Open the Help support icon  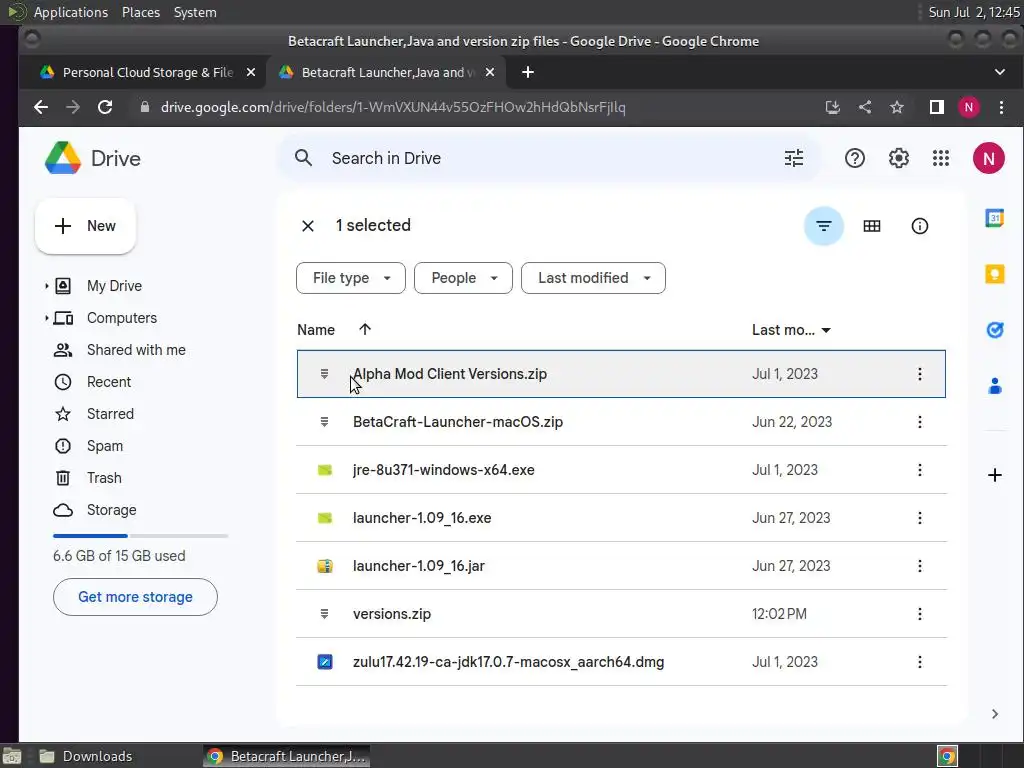click(x=855, y=158)
